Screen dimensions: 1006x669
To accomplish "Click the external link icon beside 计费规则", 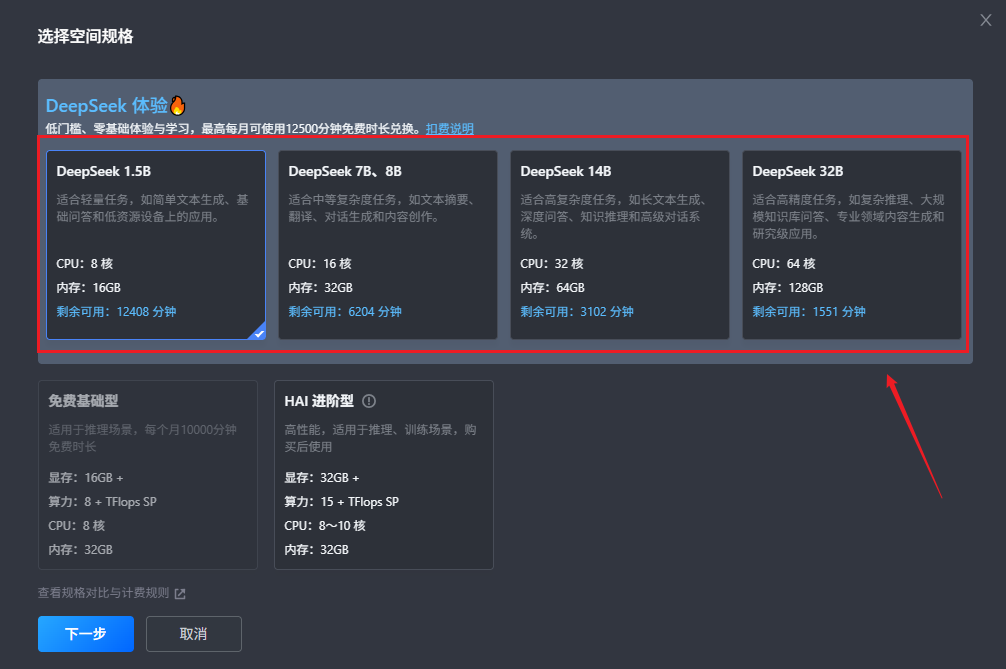I will 180,593.
